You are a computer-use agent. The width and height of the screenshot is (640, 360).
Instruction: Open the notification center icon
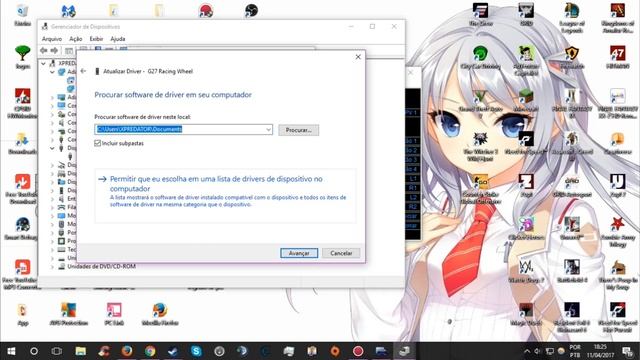(627, 351)
